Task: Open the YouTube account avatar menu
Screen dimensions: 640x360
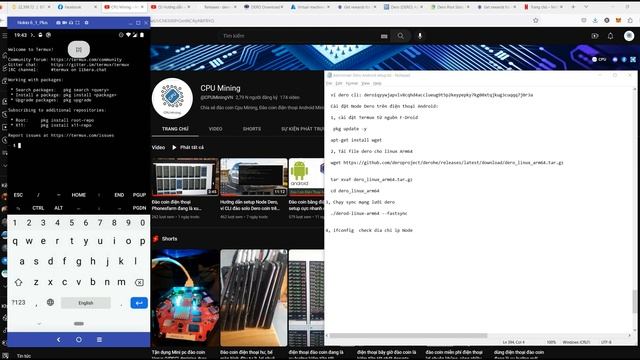Action: click(629, 36)
